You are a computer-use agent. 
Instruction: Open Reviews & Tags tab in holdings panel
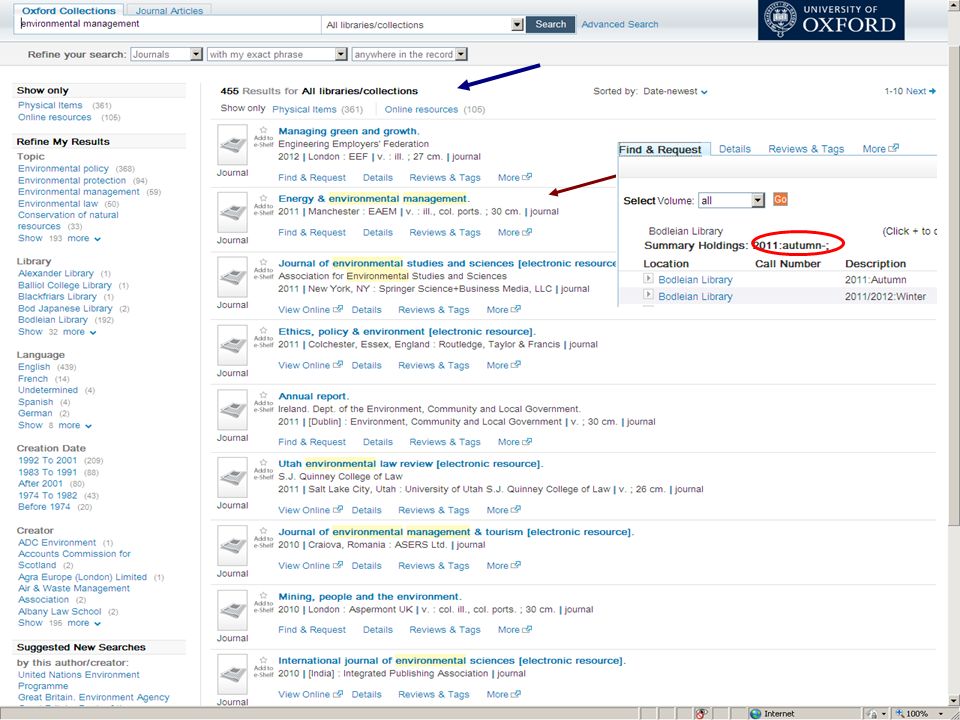pyautogui.click(x=806, y=149)
